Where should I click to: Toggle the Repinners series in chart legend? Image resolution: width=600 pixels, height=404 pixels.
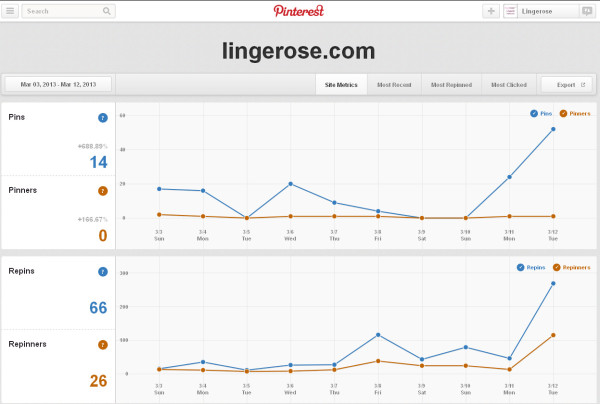tap(571, 267)
